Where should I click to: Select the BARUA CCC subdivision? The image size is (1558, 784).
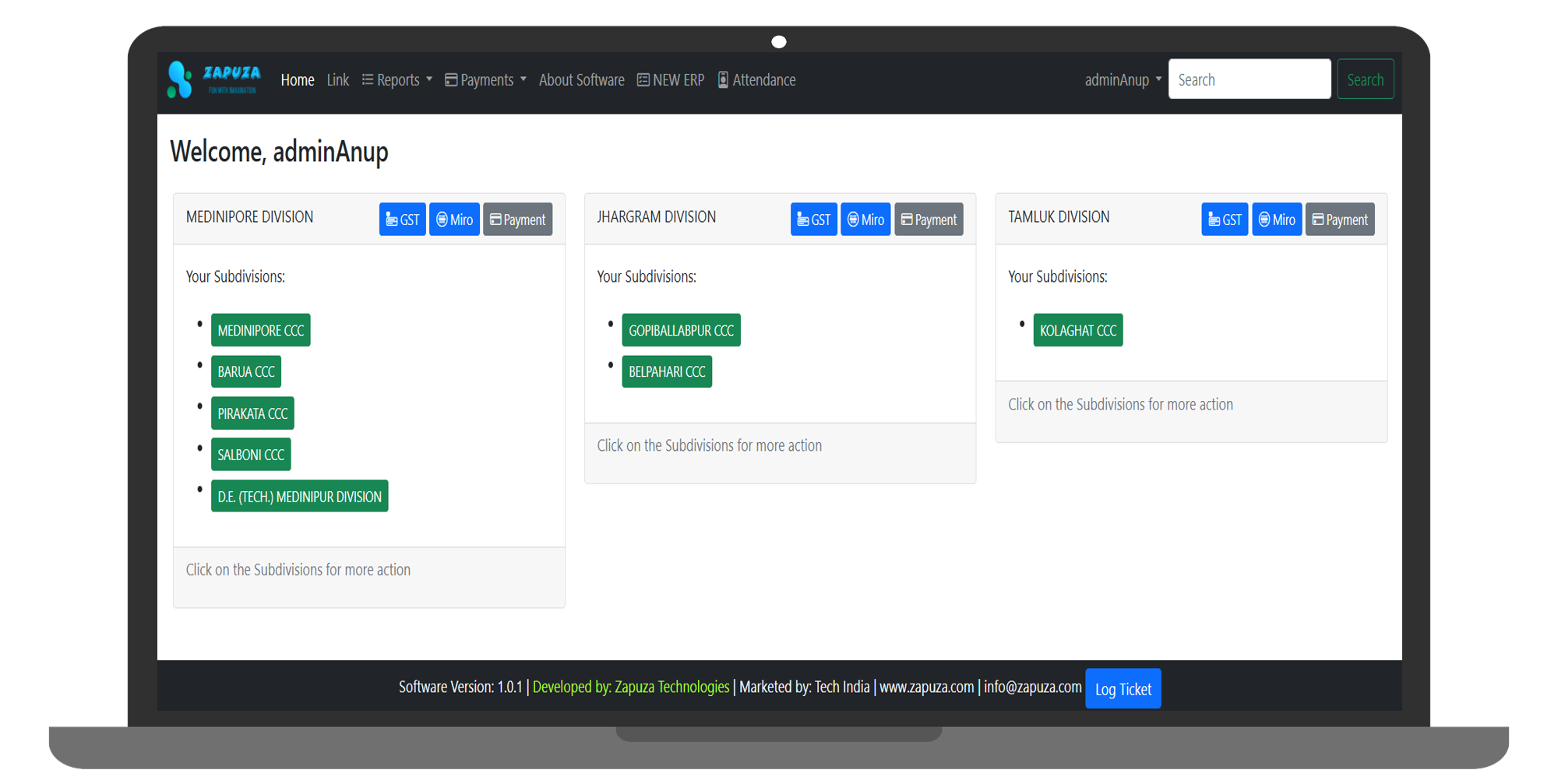pos(246,371)
